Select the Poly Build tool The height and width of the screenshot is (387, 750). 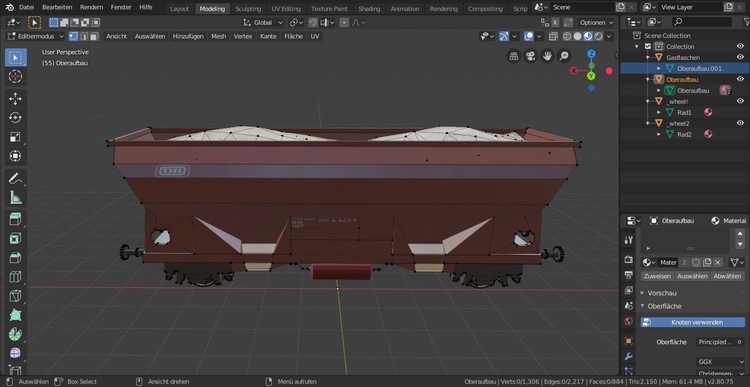pos(16,315)
